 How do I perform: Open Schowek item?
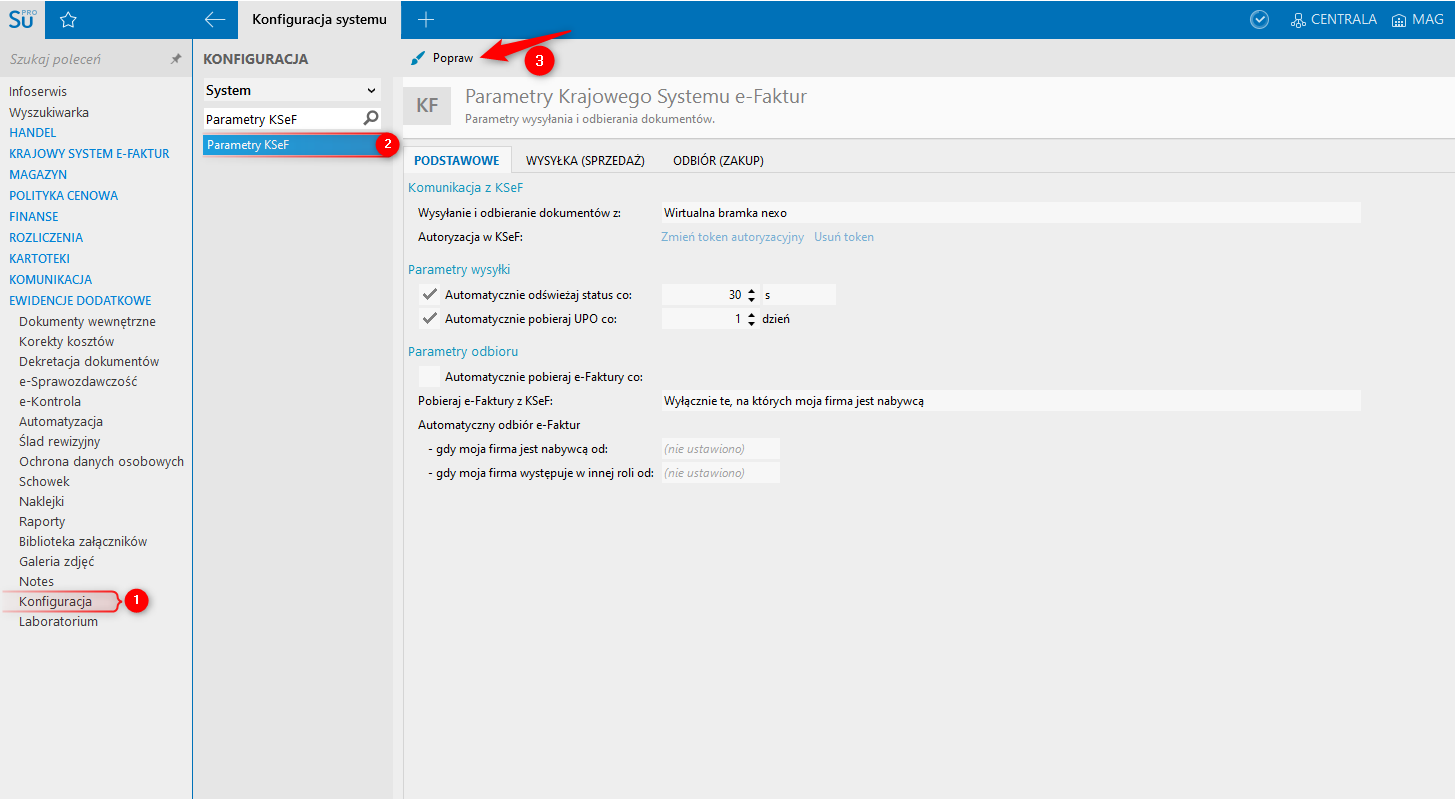(x=44, y=481)
